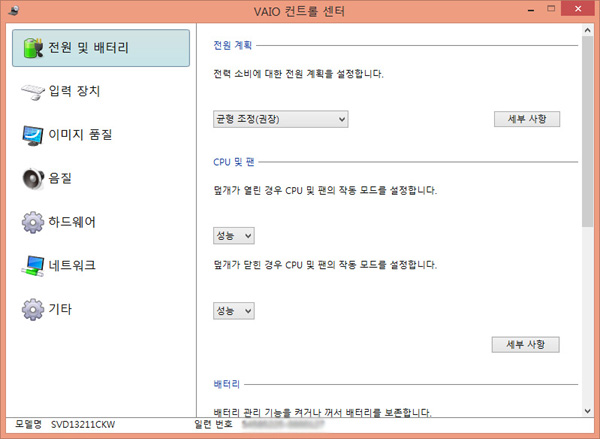
Task: Go to the 음질 category
Action: (101, 179)
